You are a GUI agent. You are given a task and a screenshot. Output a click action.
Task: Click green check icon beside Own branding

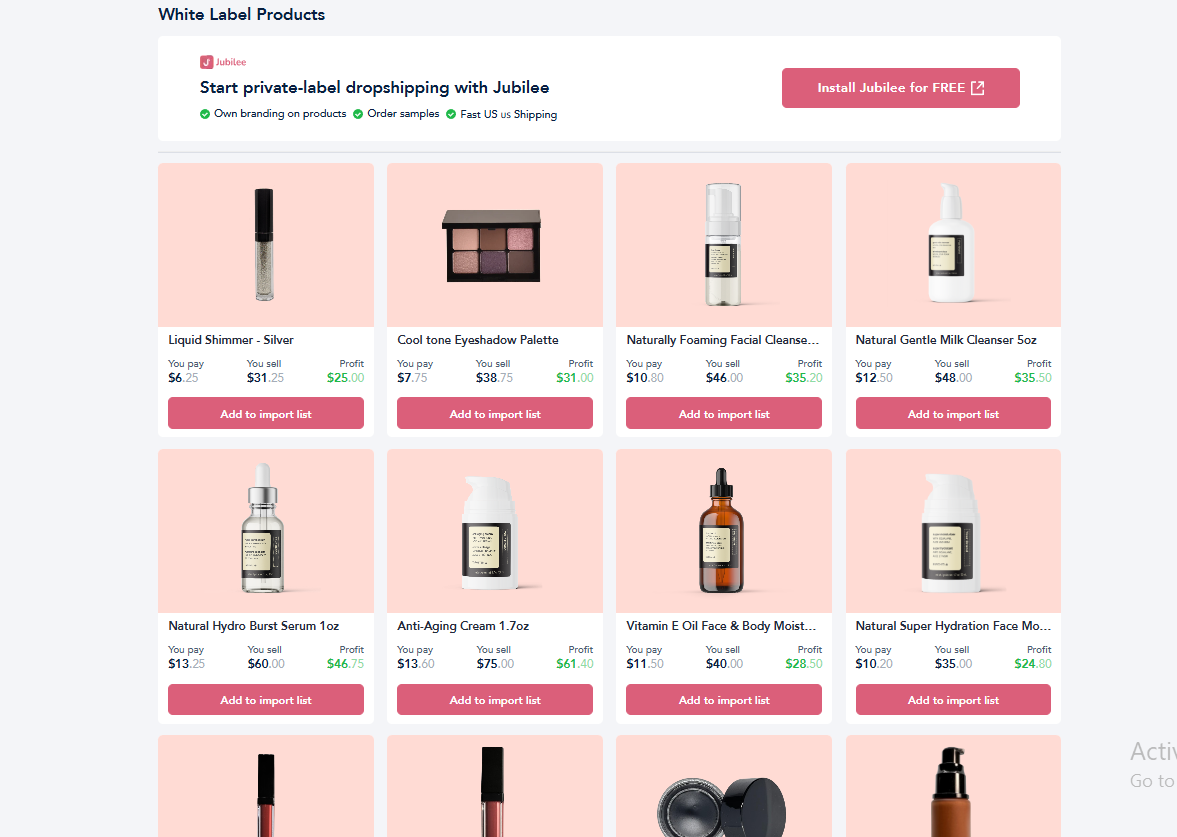pos(205,114)
